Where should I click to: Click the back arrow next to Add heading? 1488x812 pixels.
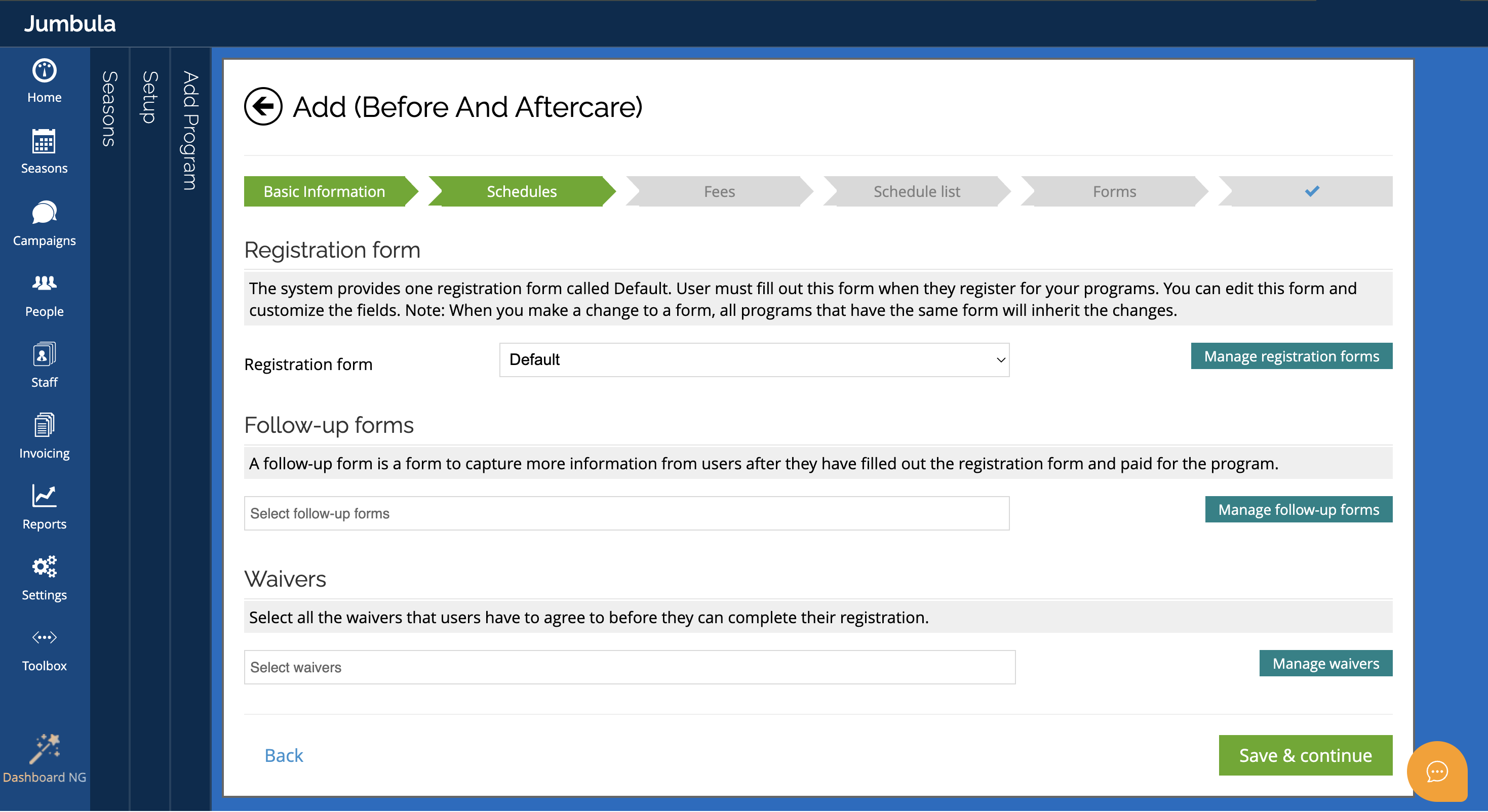click(x=263, y=107)
